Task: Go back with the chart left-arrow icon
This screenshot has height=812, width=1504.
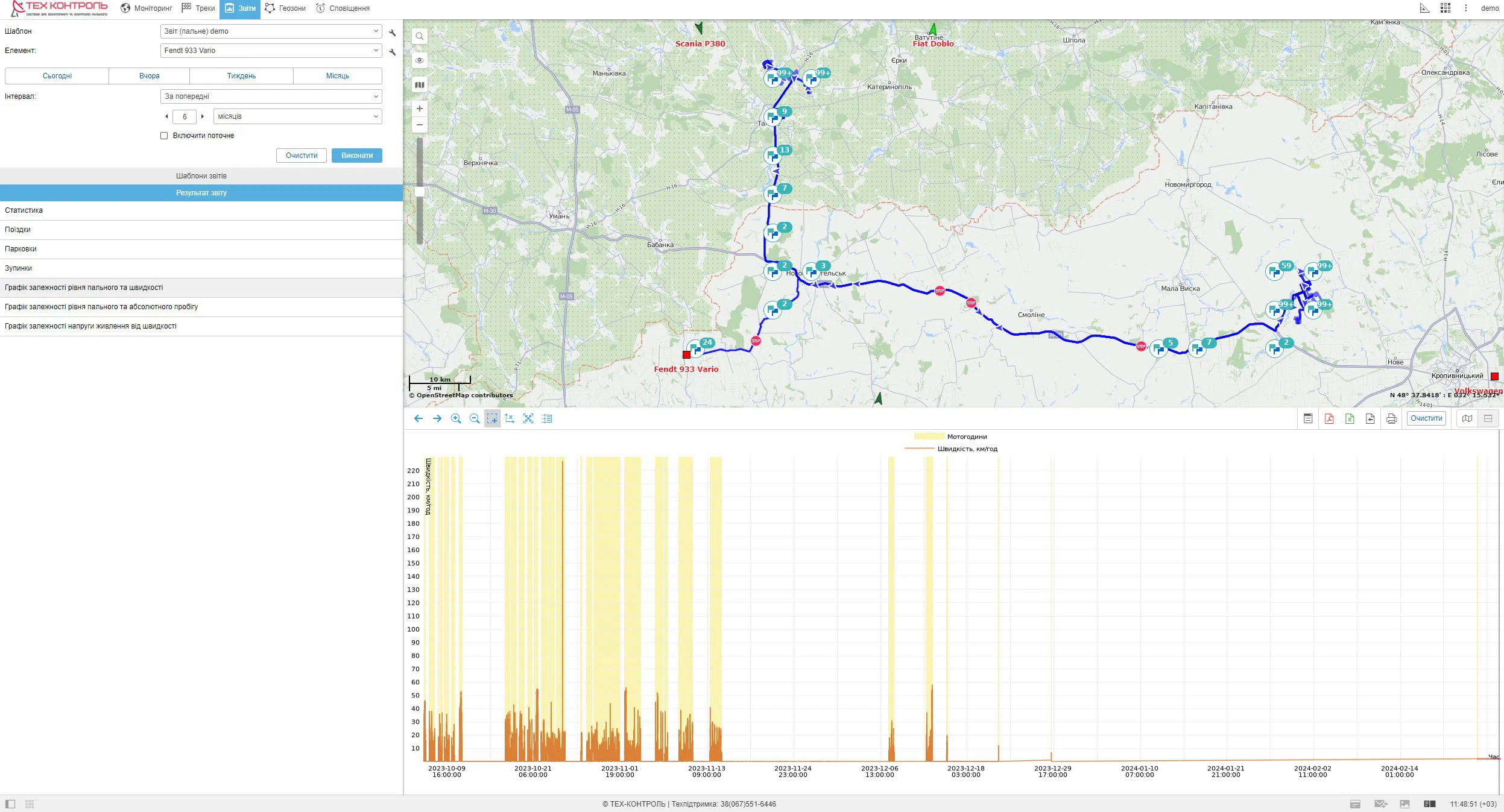Action: pyautogui.click(x=419, y=418)
